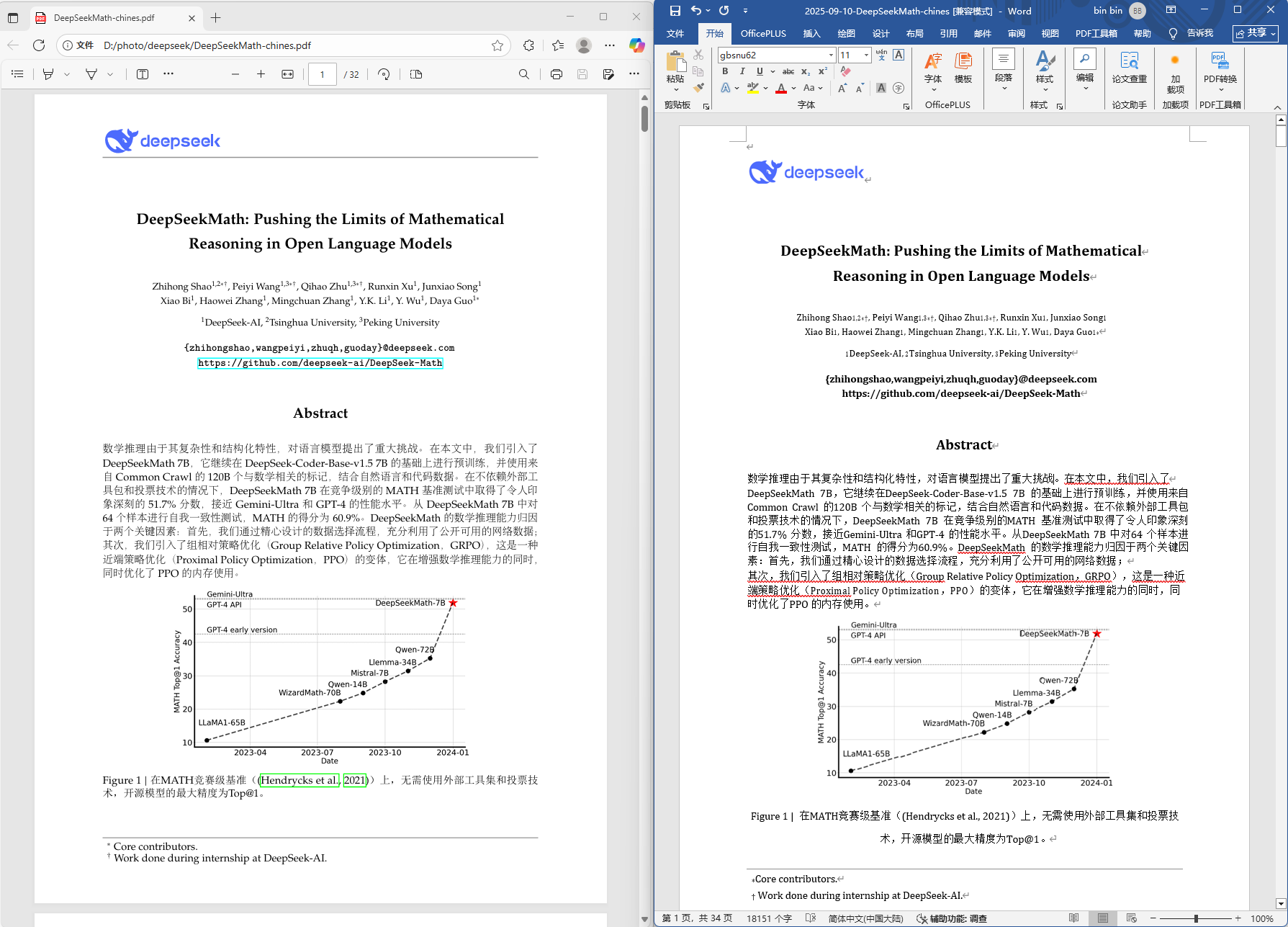Click the PDF page number input field
This screenshot has height=927, width=1288.
tap(322, 74)
